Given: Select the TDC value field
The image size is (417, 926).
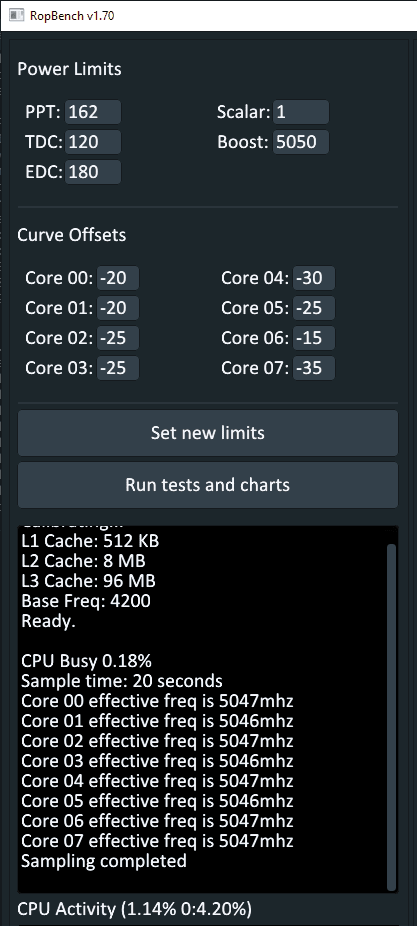Looking at the screenshot, I should click(x=93, y=142).
